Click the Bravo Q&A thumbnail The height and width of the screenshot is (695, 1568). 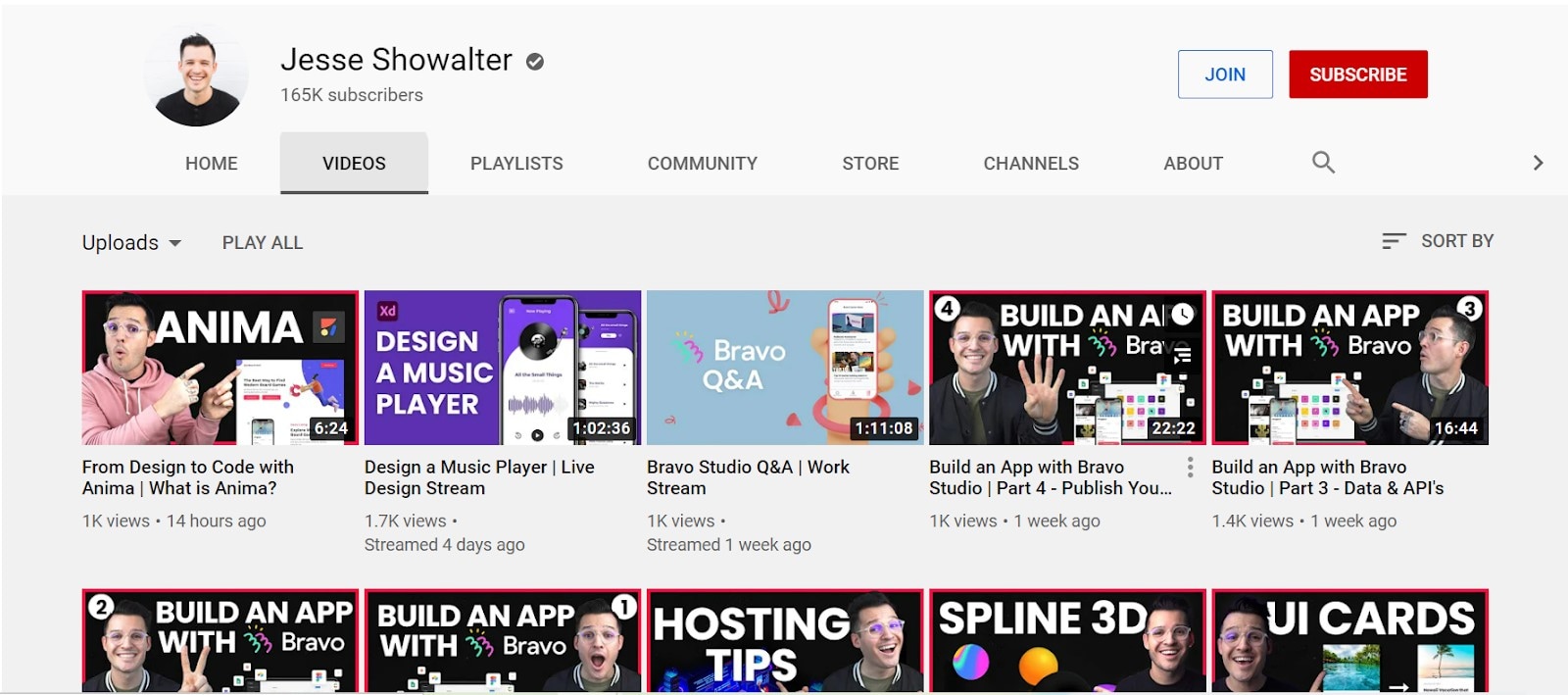click(x=785, y=368)
